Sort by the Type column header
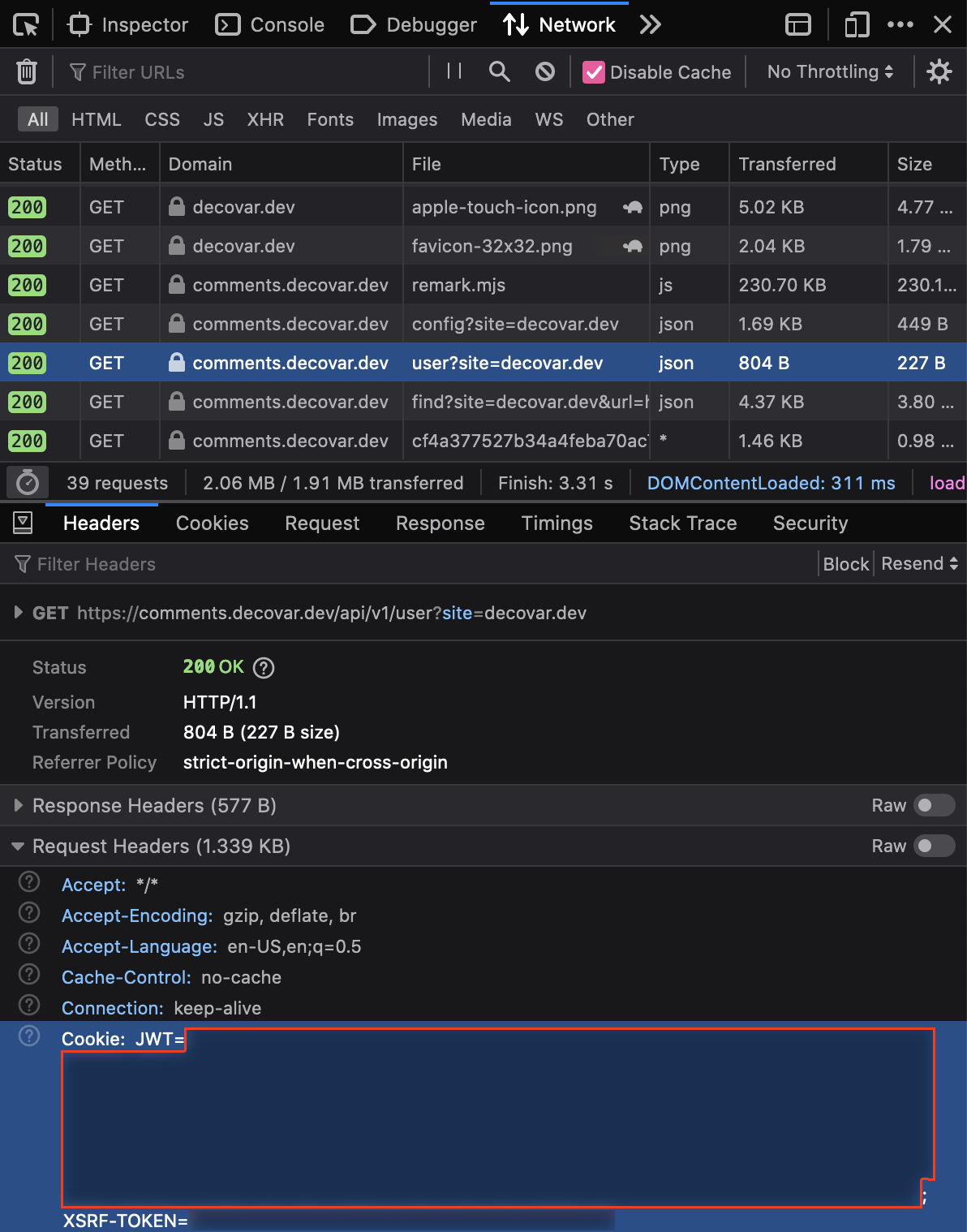This screenshot has width=967, height=1232. coord(690,164)
